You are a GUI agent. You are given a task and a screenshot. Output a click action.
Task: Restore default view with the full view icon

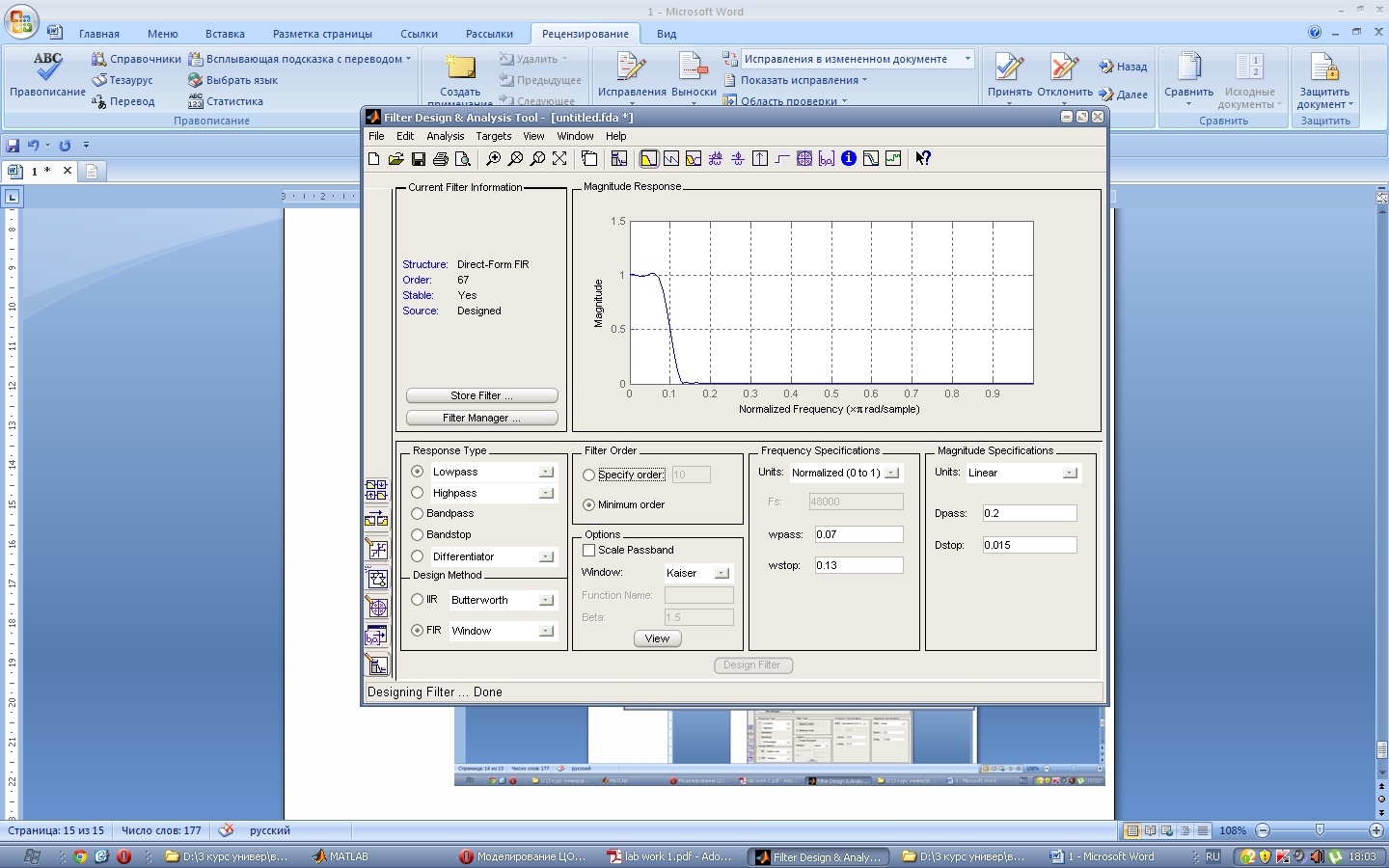coord(559,159)
